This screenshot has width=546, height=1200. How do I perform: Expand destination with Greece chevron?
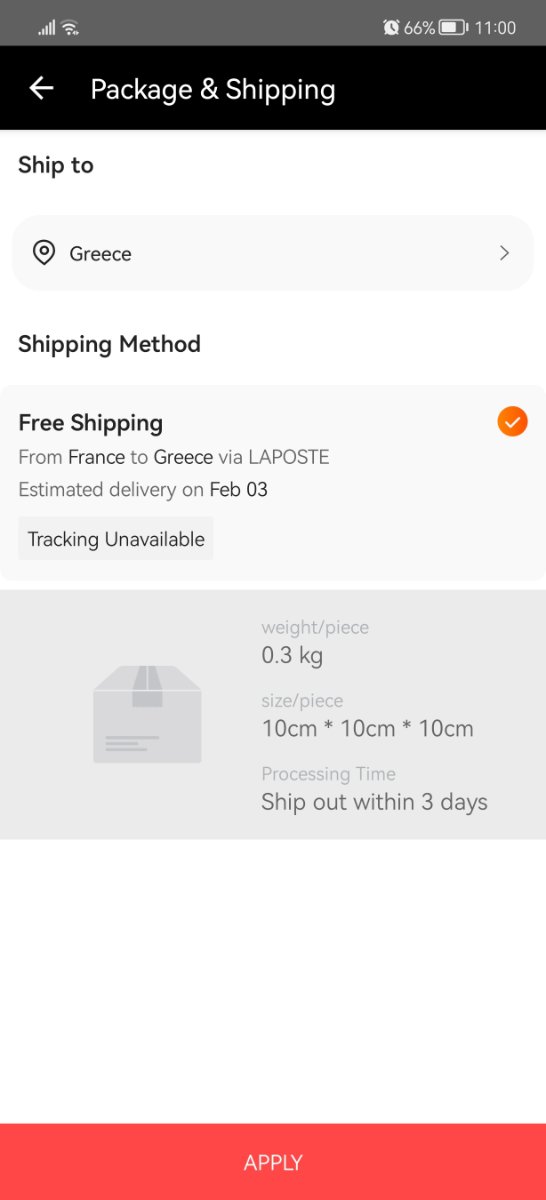[504, 253]
